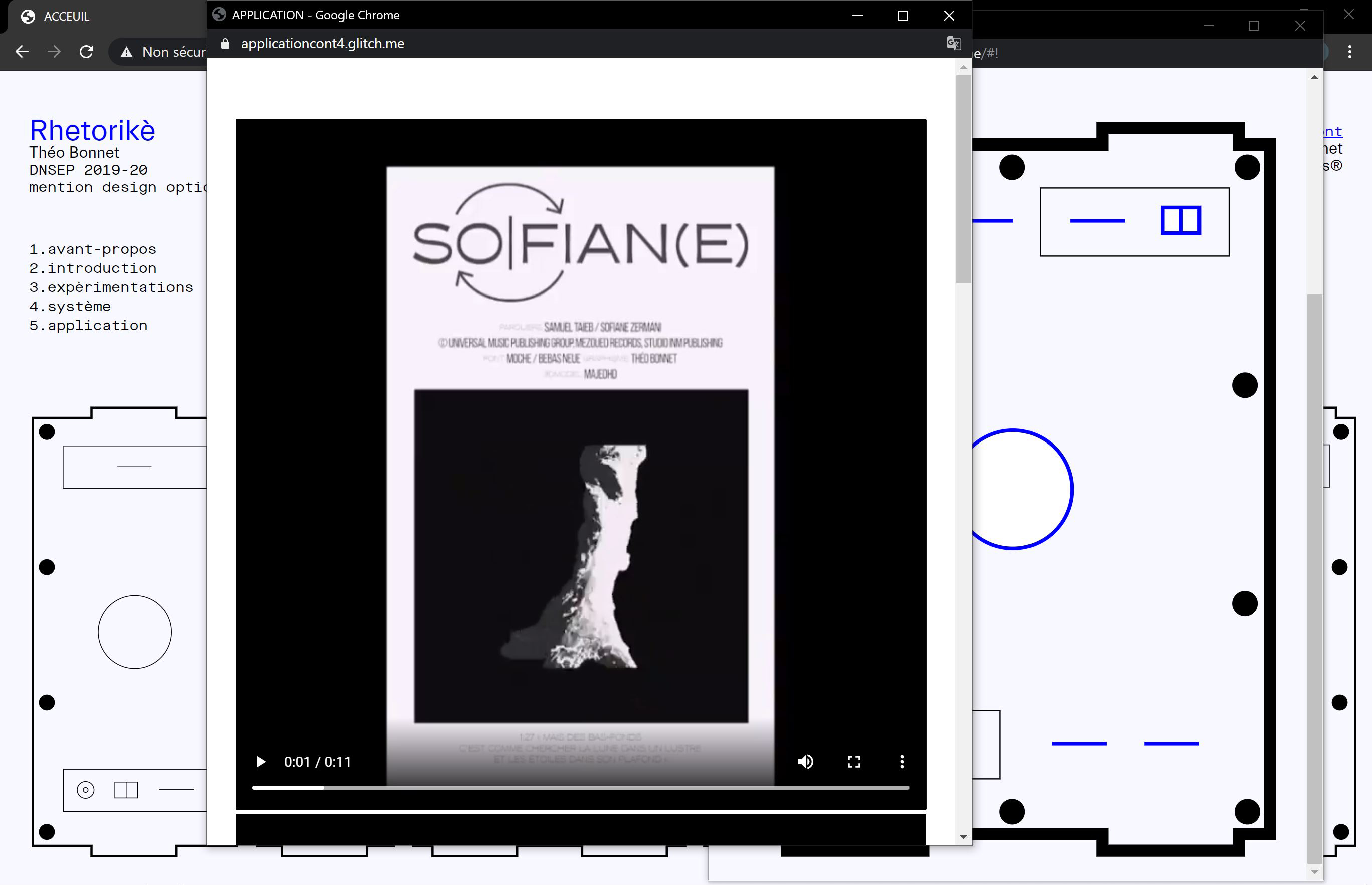Enter fullscreen for the video
1372x885 pixels.
854,762
